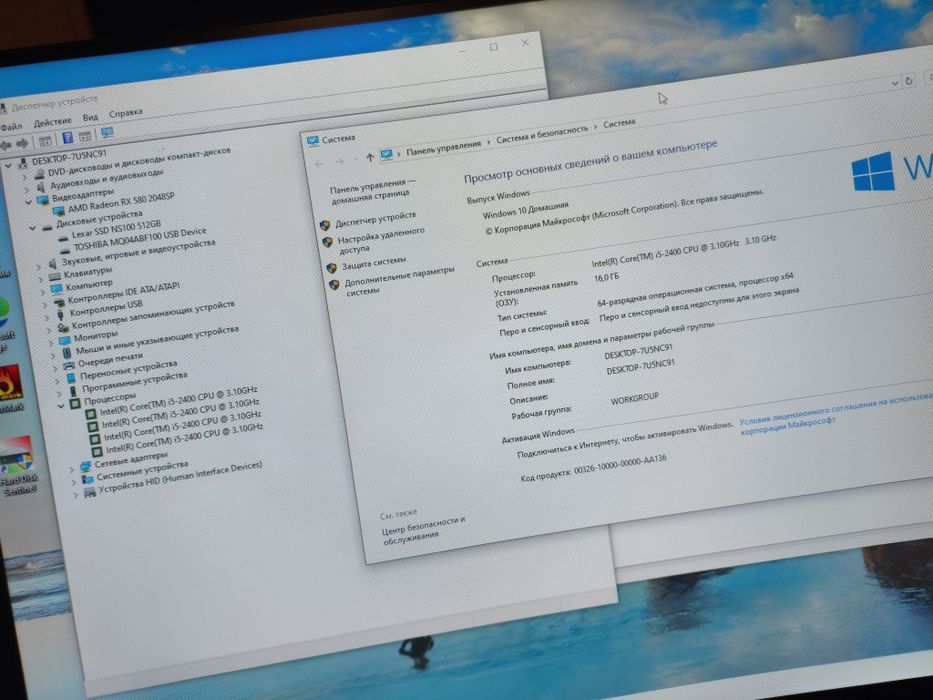This screenshot has height=700, width=933.
Task: Click the mouse icon beside Мыши и иные указывающие устройства
Action: point(67,353)
